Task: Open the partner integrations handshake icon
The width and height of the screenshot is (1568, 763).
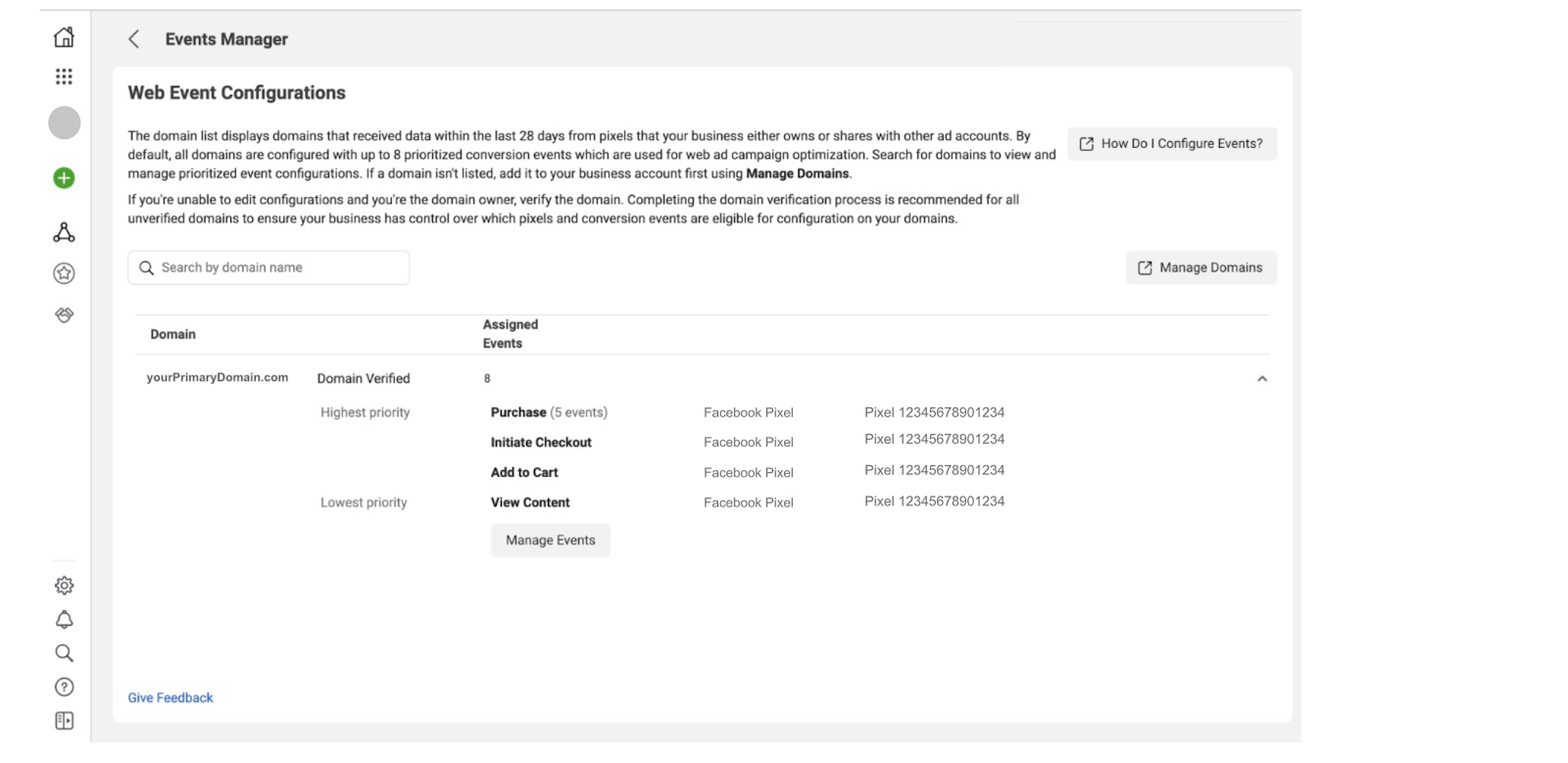Action: [64, 315]
